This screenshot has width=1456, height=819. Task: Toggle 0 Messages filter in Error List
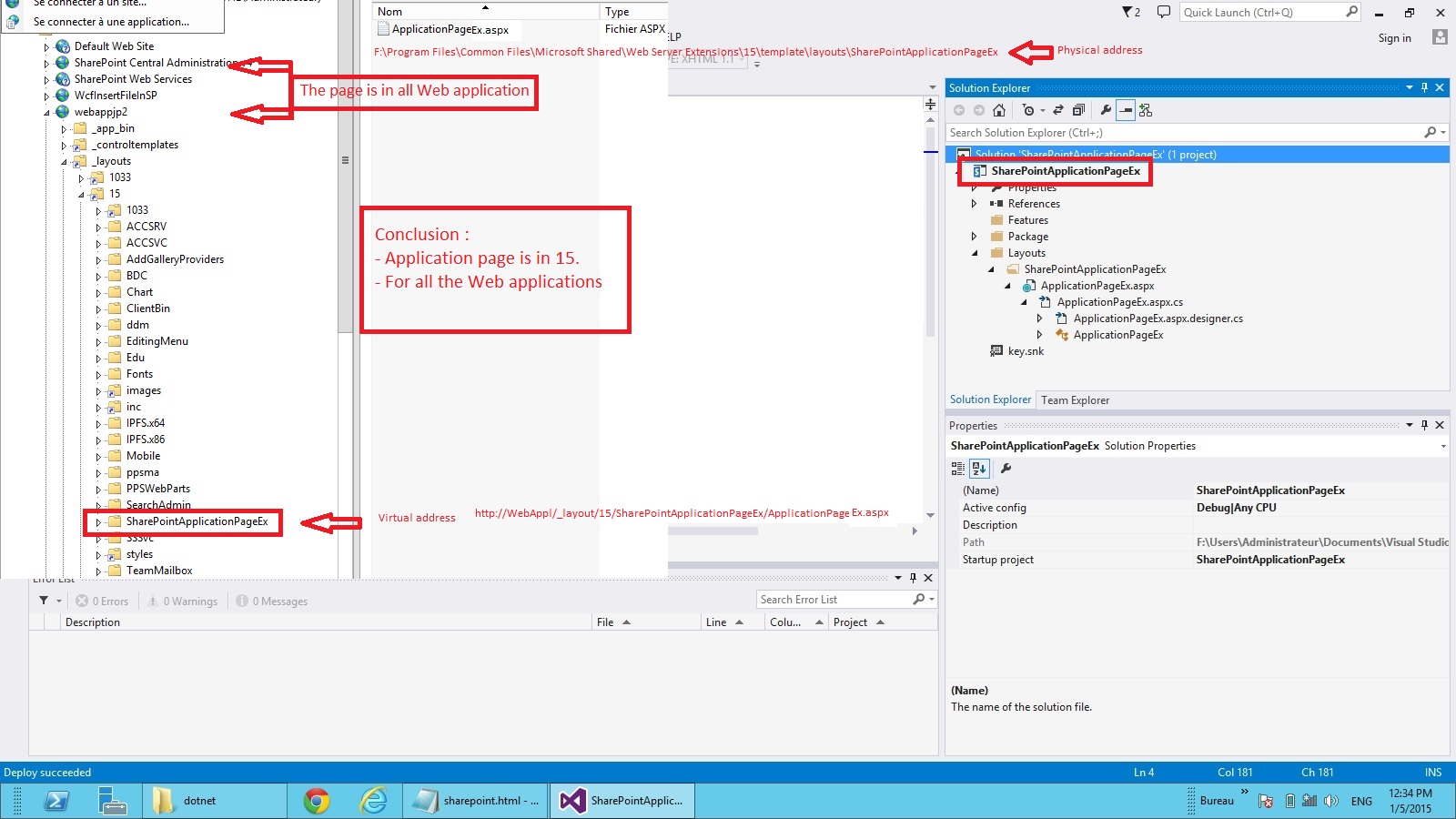[x=272, y=602]
